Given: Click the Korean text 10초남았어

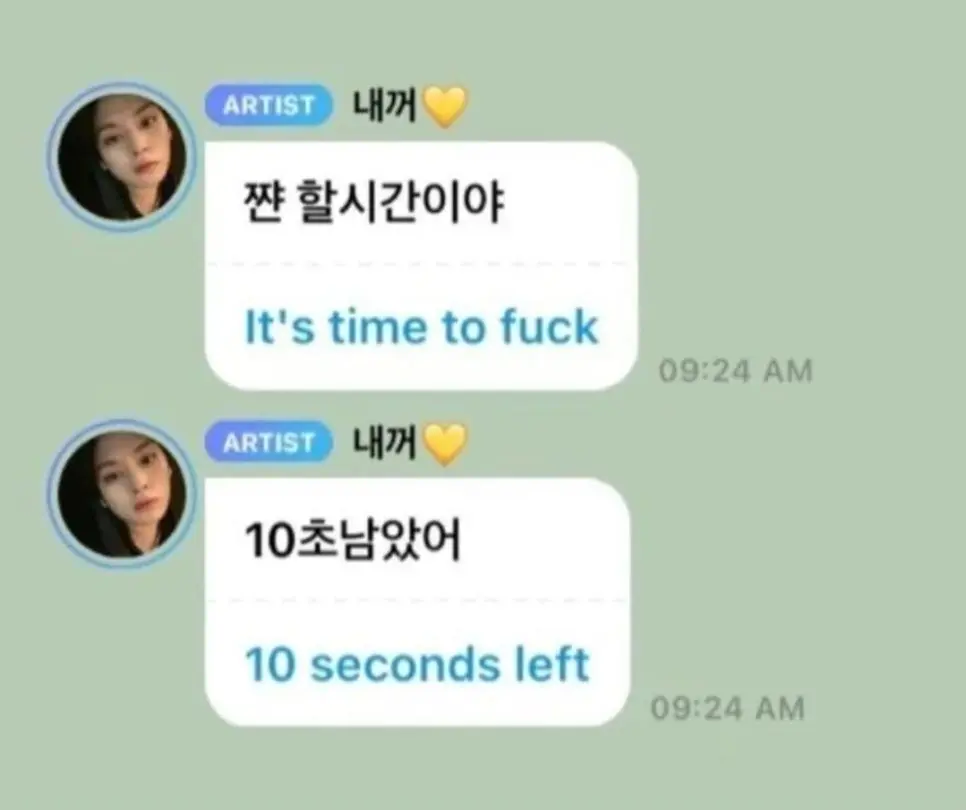Looking at the screenshot, I should click(x=352, y=540).
